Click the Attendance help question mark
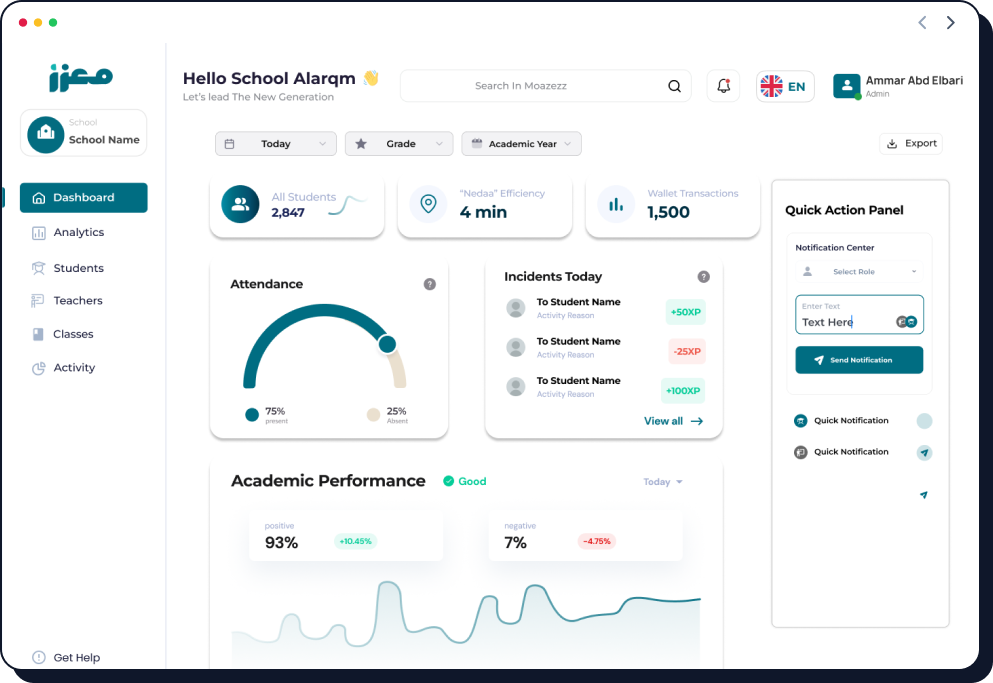This screenshot has height=683, width=993. point(430,284)
